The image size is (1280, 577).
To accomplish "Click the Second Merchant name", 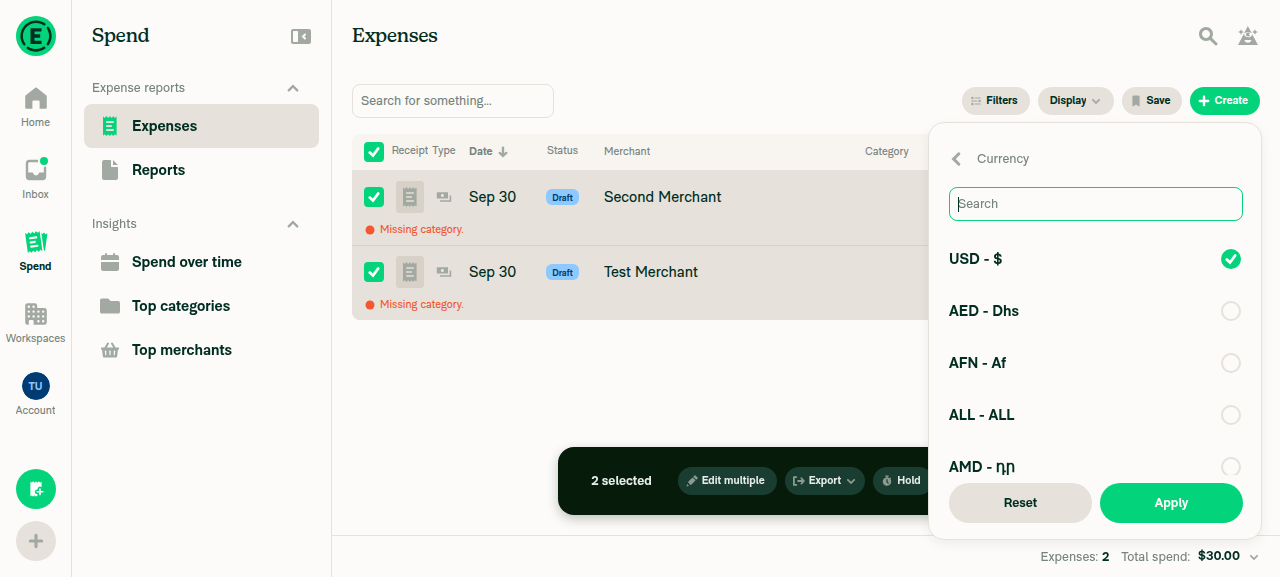I will pyautogui.click(x=663, y=197).
